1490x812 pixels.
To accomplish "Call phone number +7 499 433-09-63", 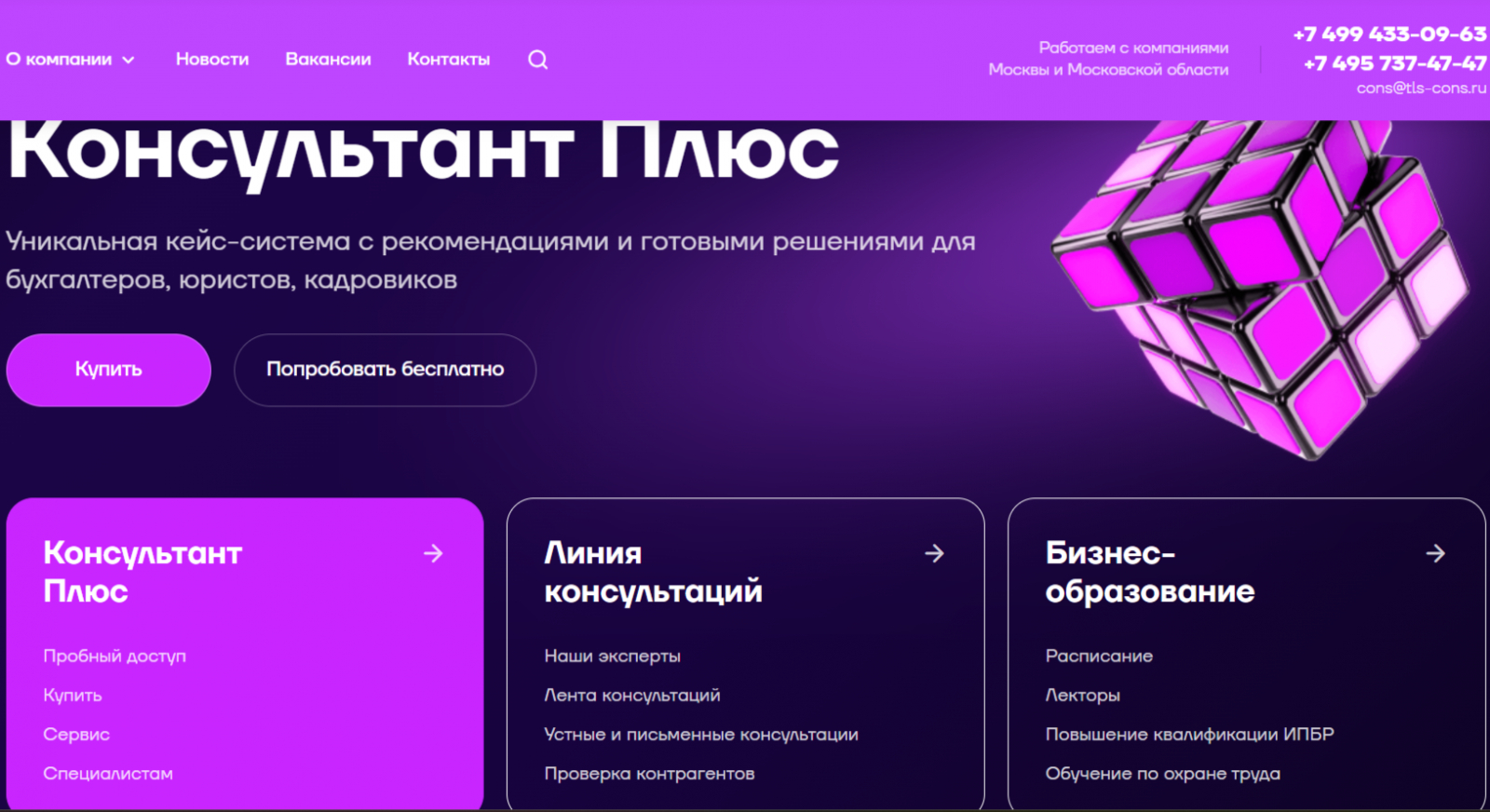I will 1389,34.
